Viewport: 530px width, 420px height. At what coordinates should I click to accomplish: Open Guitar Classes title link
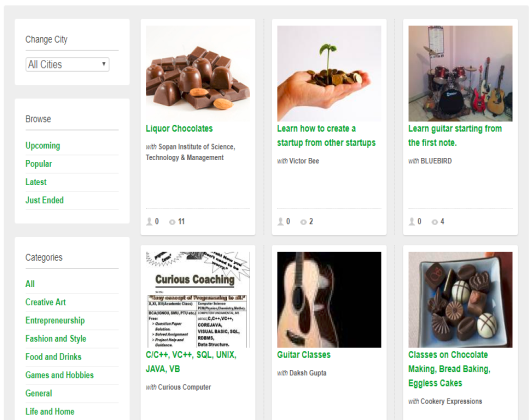304,355
